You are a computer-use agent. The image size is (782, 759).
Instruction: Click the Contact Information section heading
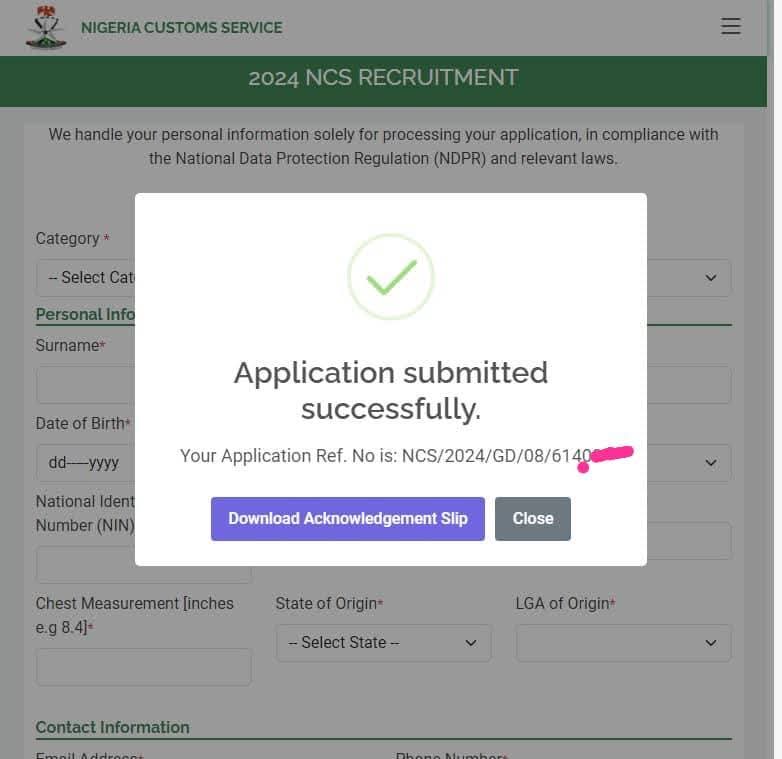pos(112,727)
